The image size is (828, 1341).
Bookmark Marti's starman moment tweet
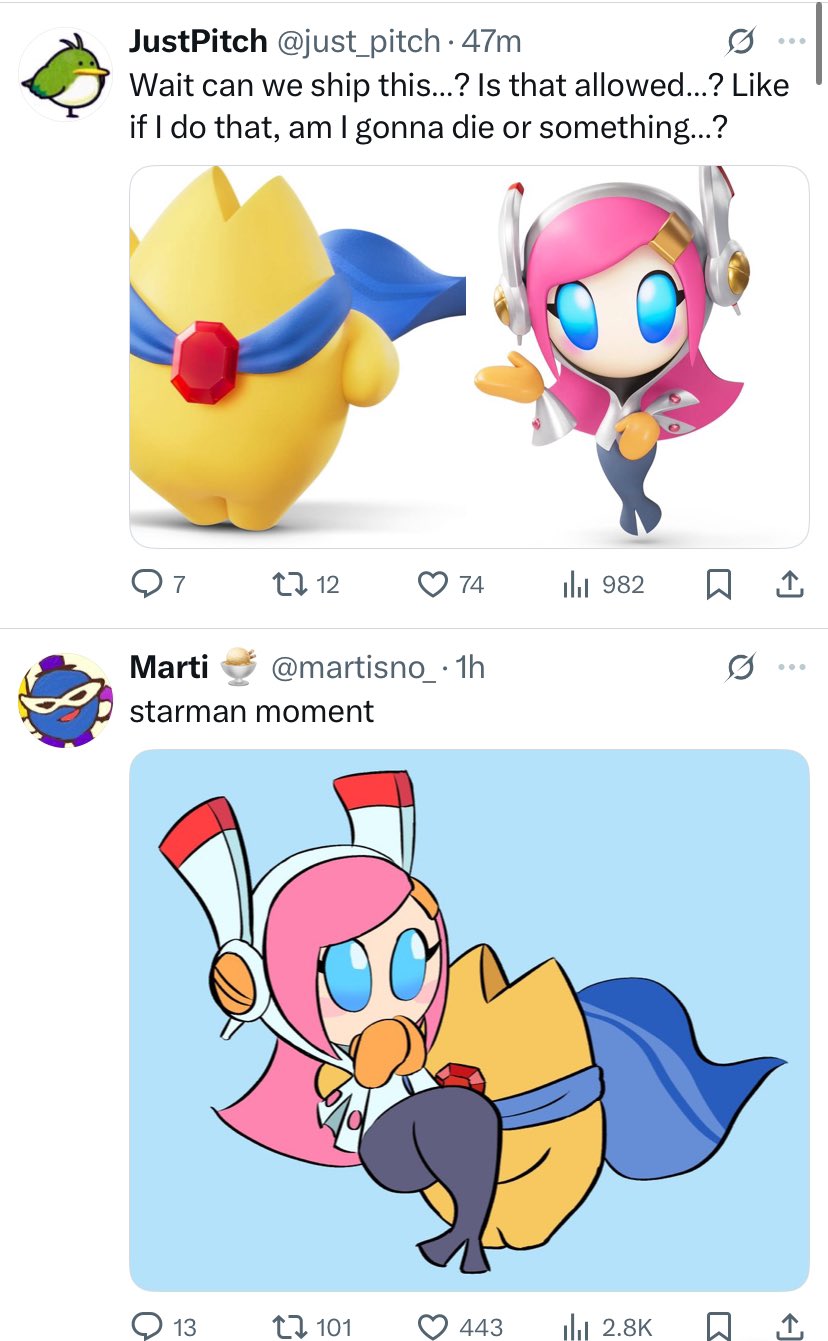tap(717, 1326)
